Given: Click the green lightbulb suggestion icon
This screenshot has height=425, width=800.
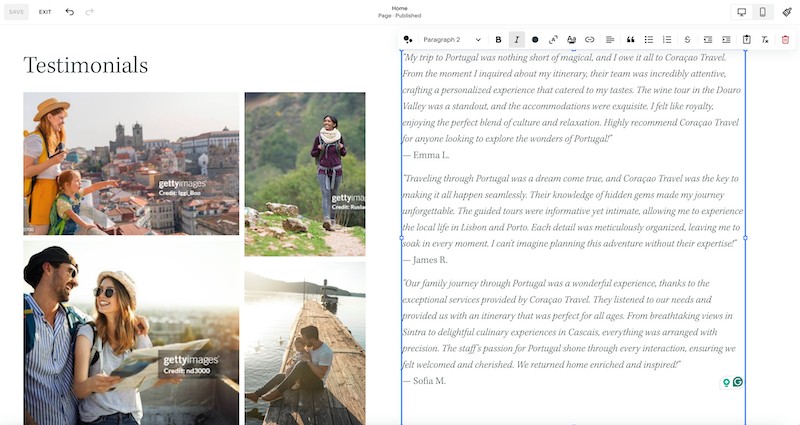Looking at the screenshot, I should [726, 382].
